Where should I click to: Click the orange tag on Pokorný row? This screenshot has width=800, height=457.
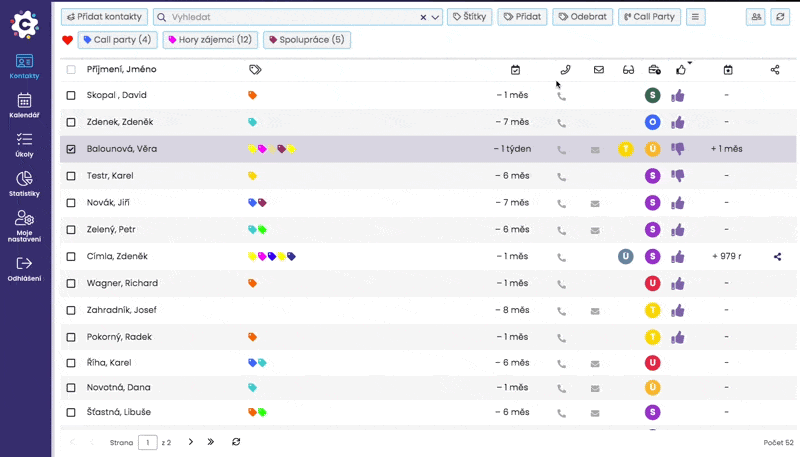(253, 338)
